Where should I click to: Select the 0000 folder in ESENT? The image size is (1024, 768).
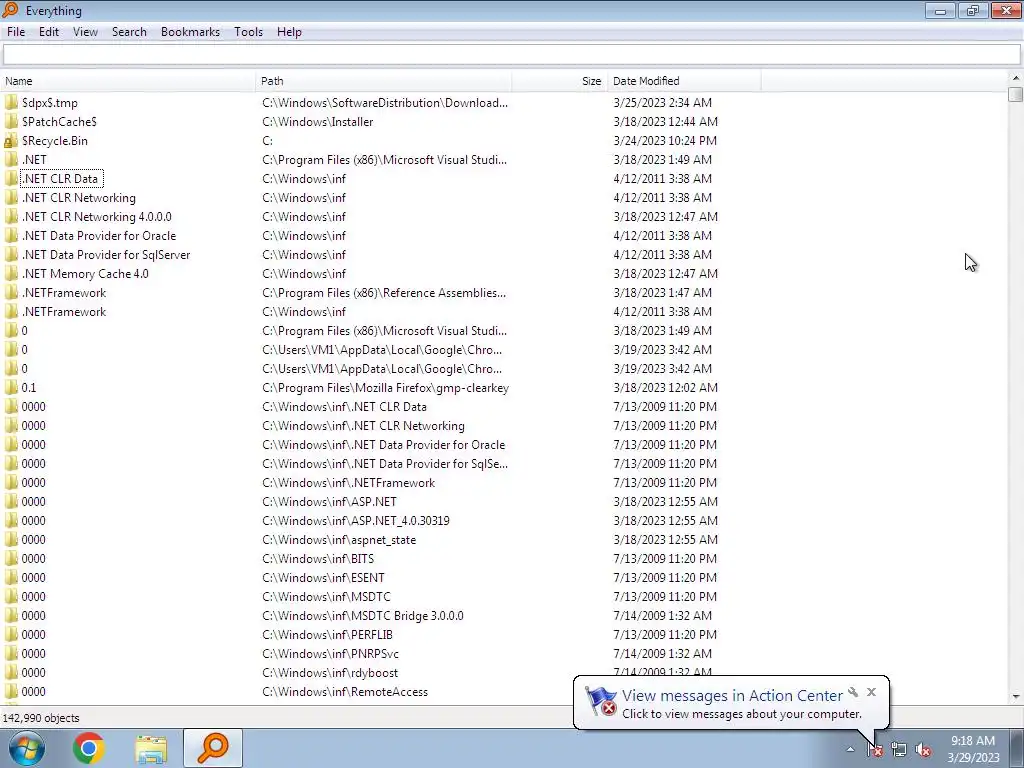point(33,577)
